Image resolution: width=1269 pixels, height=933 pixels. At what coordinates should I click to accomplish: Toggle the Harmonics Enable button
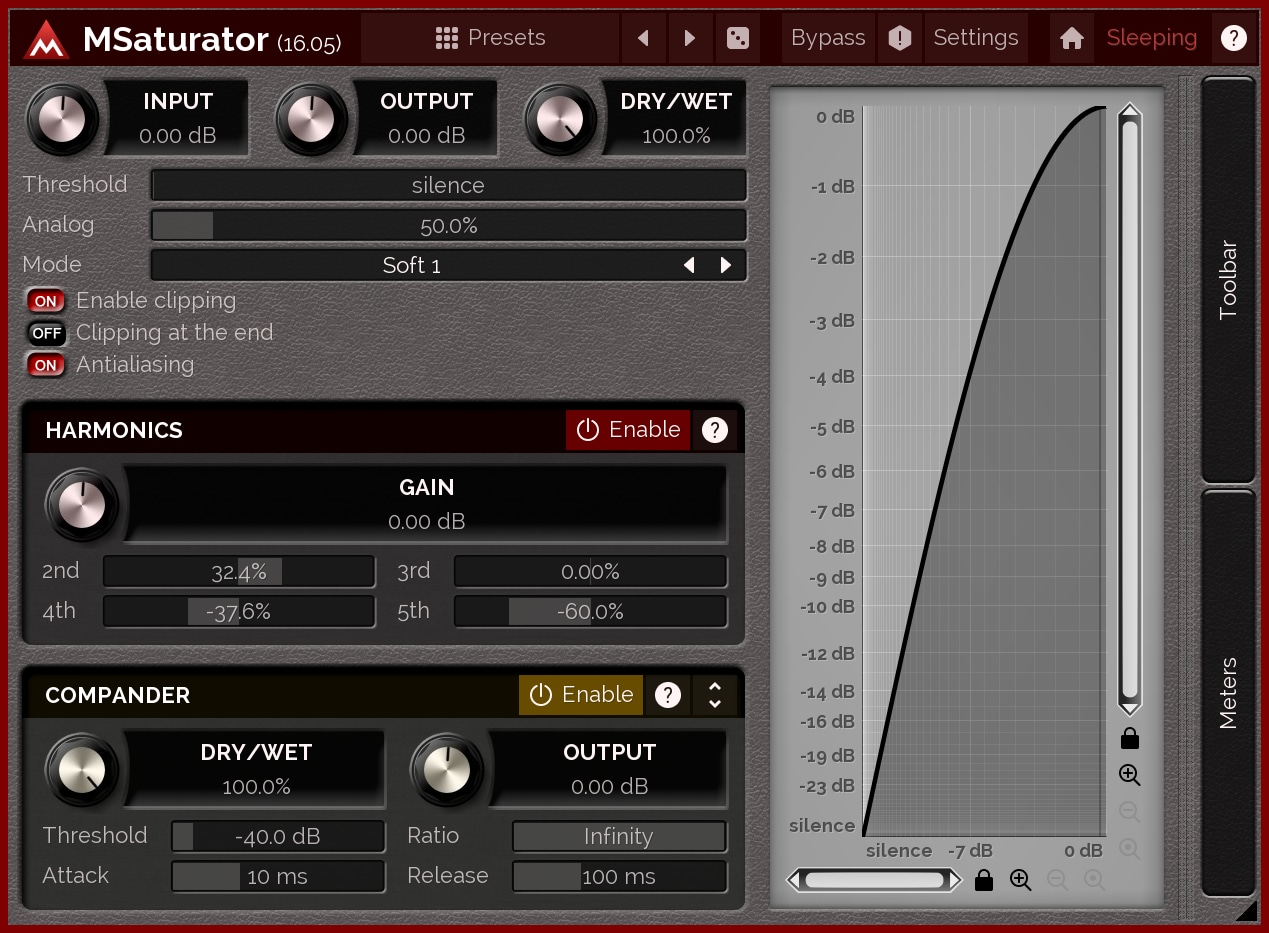[x=628, y=430]
